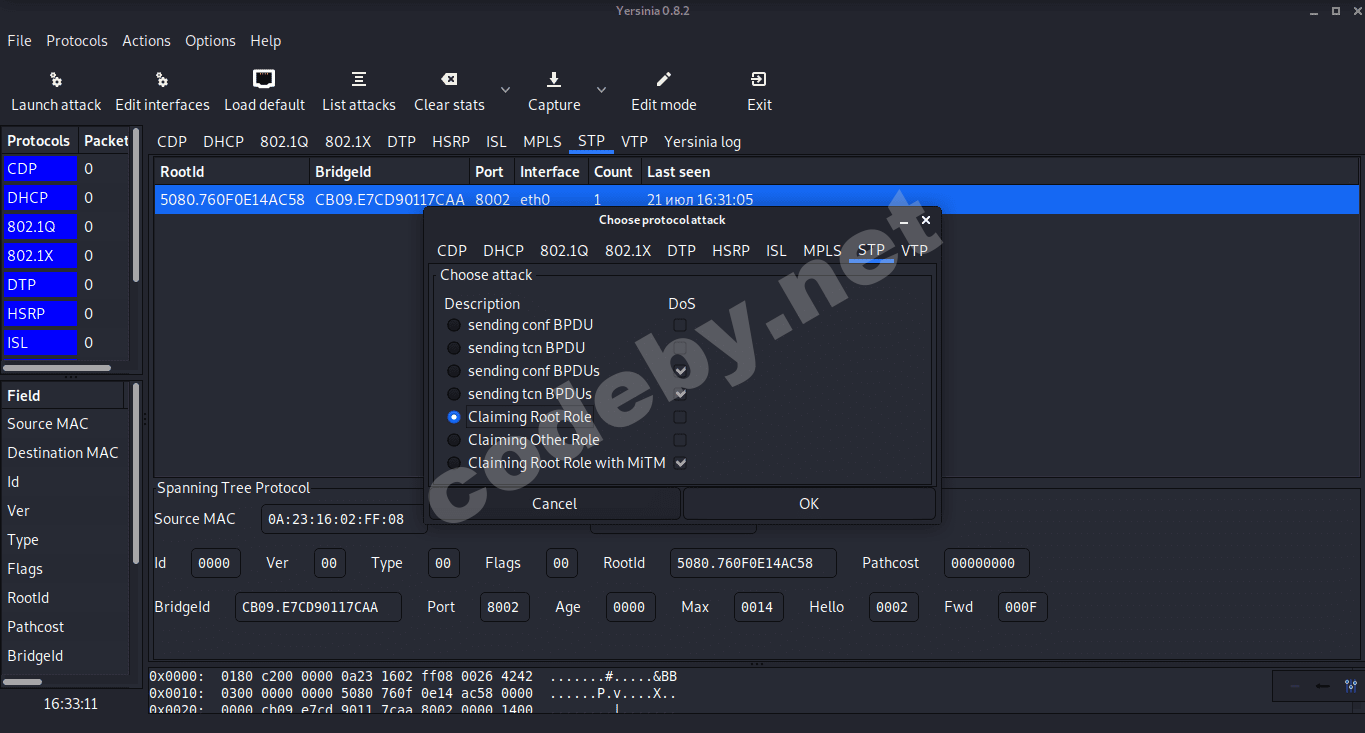Open the Protocols menu

[77, 41]
